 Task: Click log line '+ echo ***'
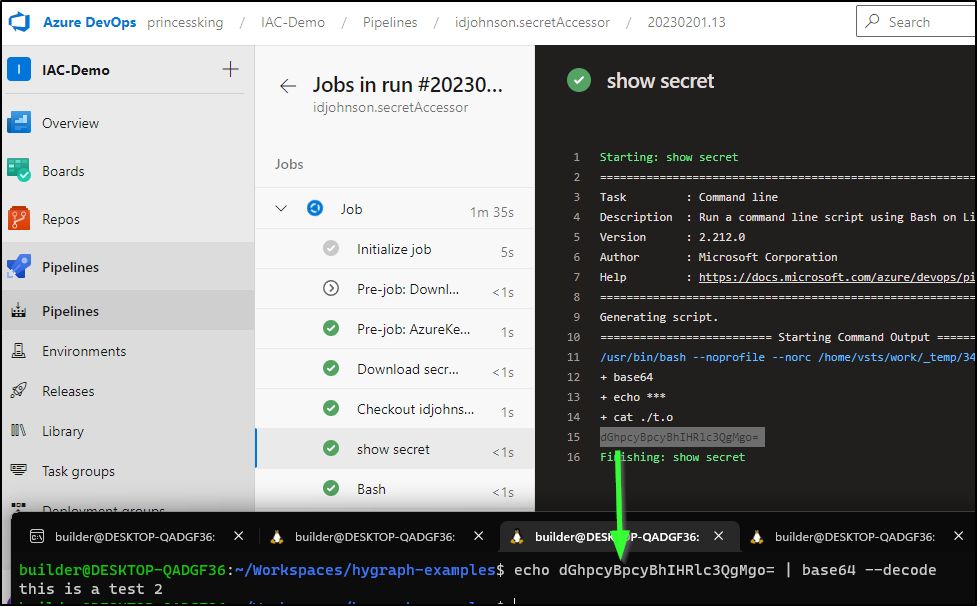[x=632, y=397]
